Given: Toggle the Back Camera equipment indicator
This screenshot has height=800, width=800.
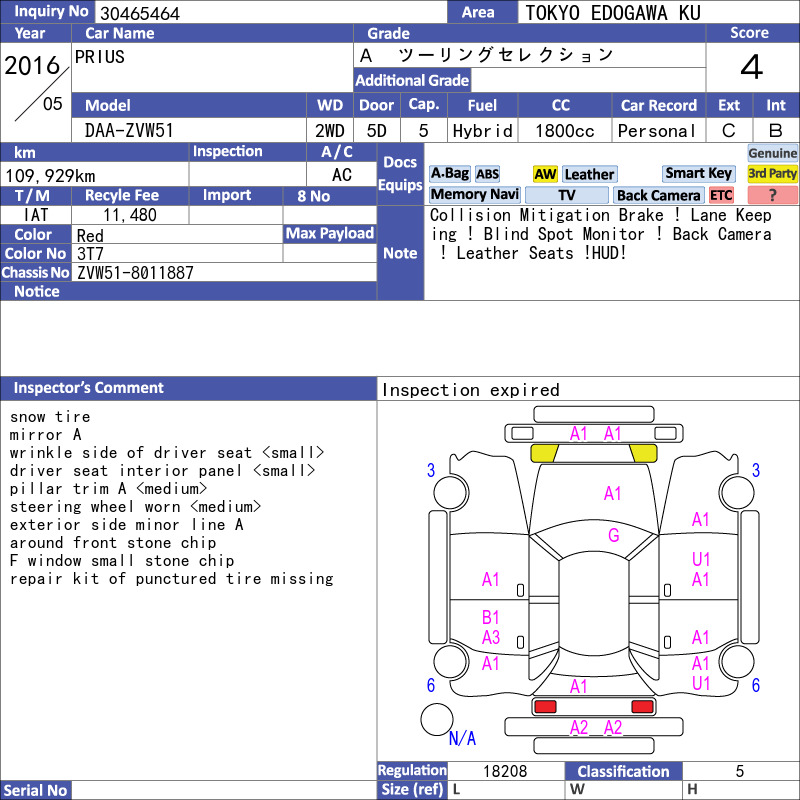Looking at the screenshot, I should [658, 195].
